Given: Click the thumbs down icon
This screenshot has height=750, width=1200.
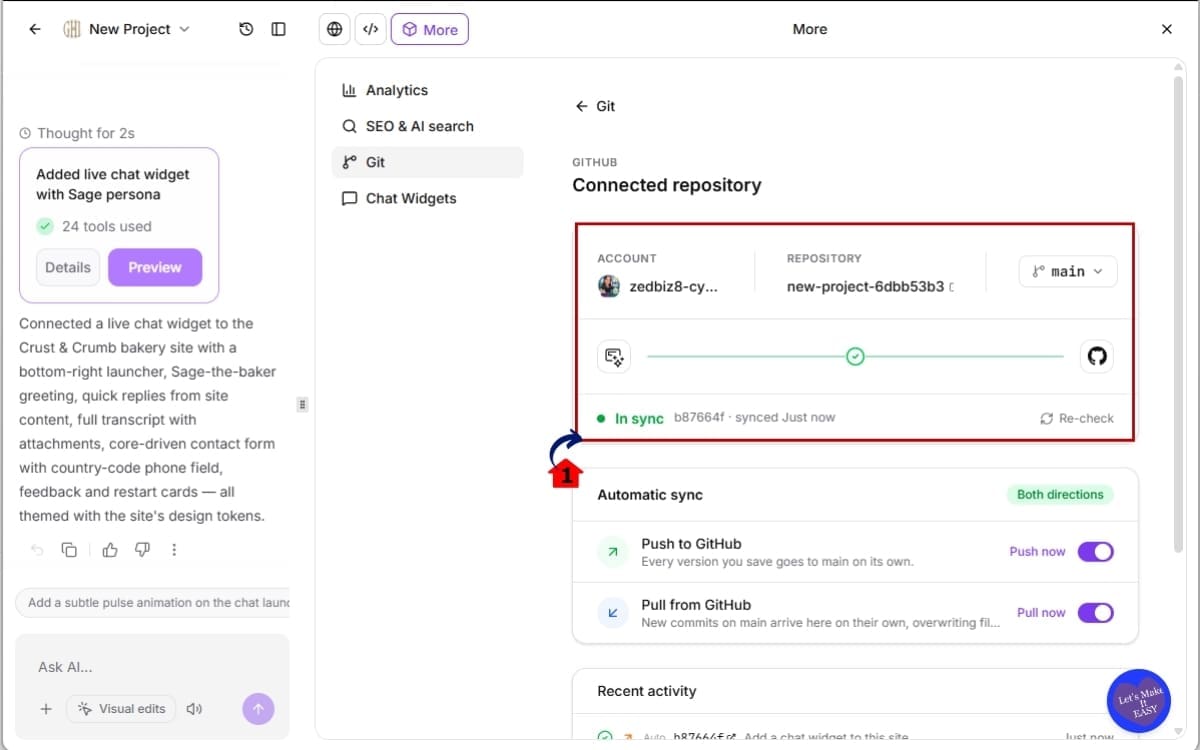Looking at the screenshot, I should click(142, 550).
